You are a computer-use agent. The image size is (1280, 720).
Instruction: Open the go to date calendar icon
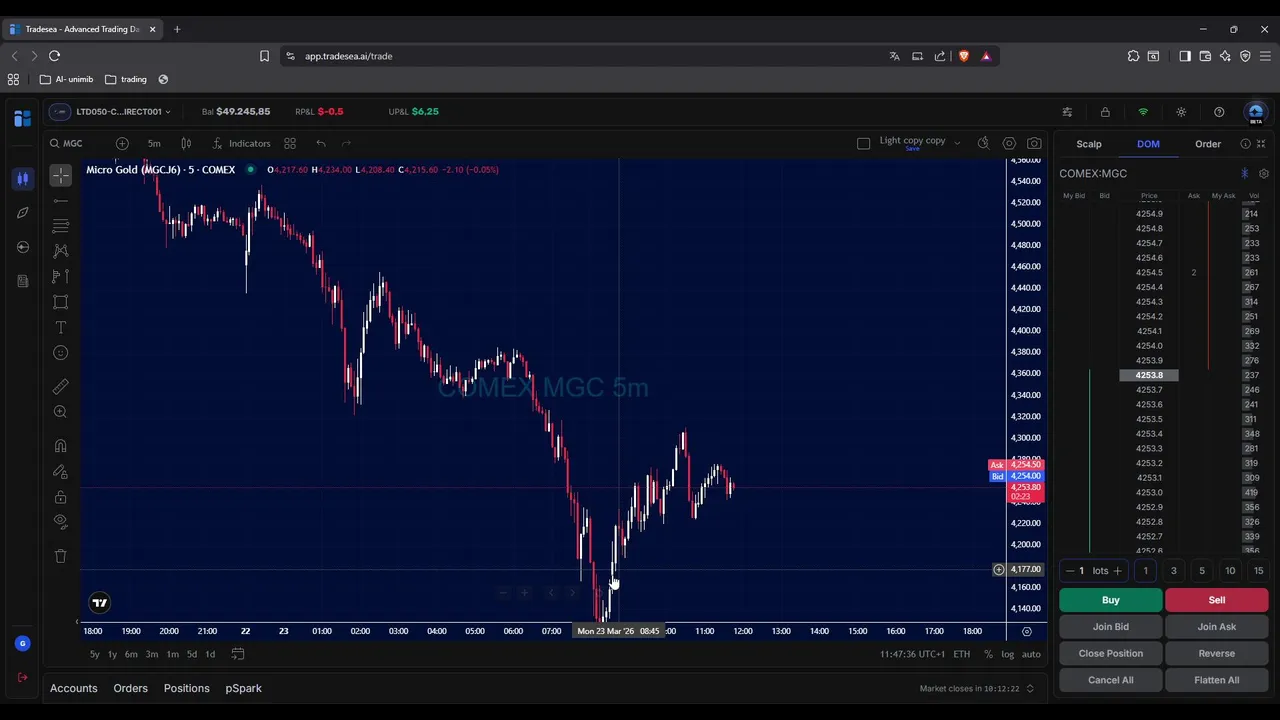click(x=238, y=654)
